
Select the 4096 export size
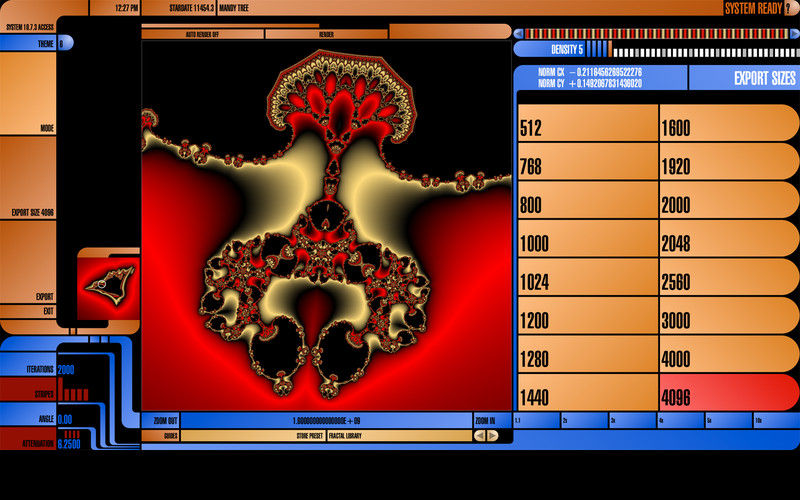pyautogui.click(x=728, y=398)
